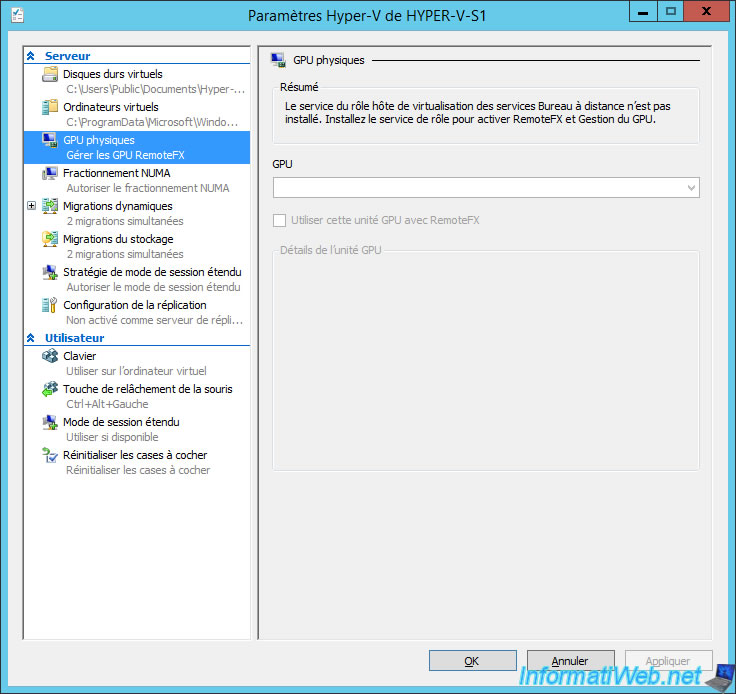Collapse the Serveur section chevron
Screen dimensions: 736x694
[31, 56]
